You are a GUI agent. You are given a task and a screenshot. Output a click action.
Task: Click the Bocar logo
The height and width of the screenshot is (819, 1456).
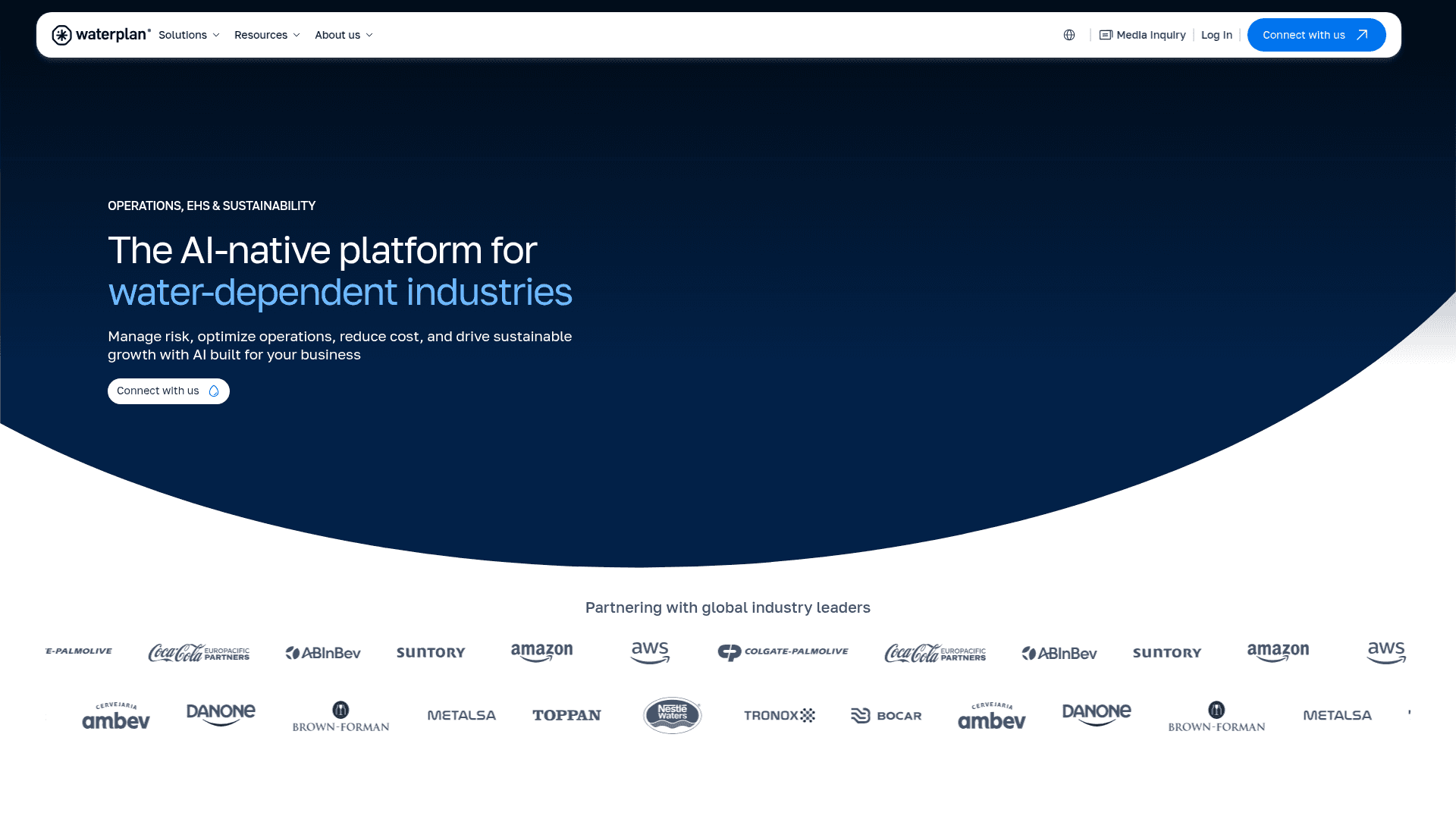coord(886,715)
